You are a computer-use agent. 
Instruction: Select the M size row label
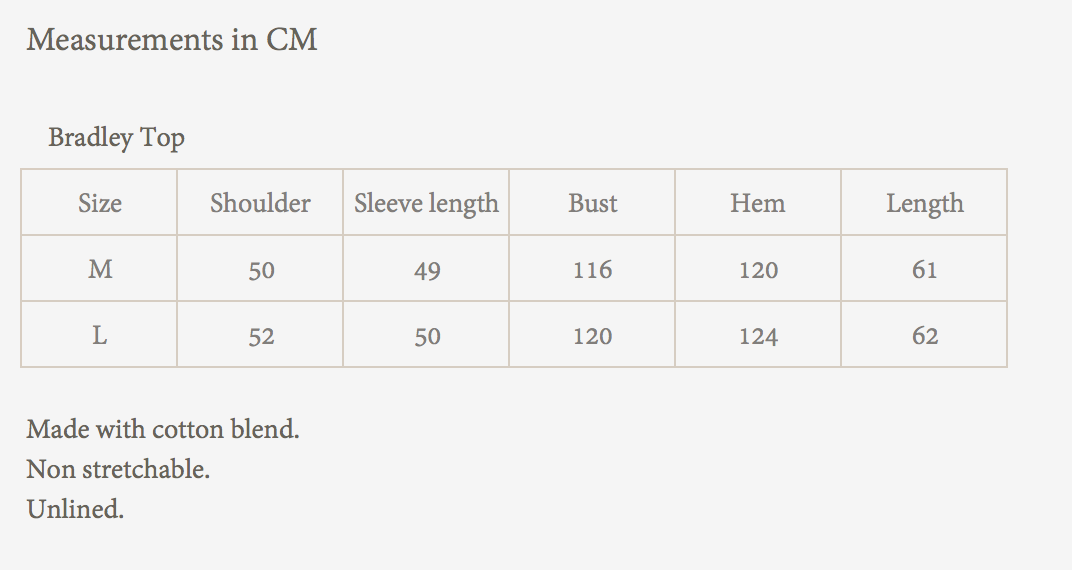pyautogui.click(x=100, y=269)
